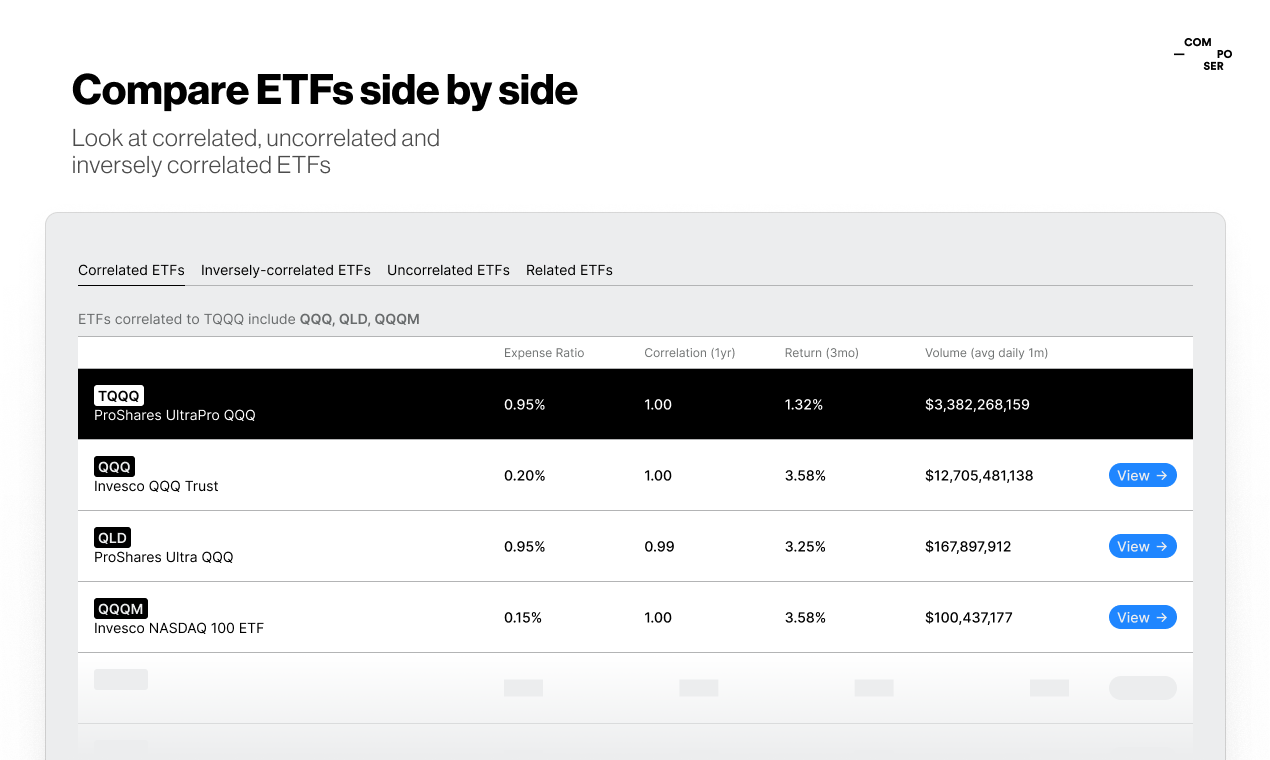Switch to Inversely-correlated ETFs tab

coord(285,270)
